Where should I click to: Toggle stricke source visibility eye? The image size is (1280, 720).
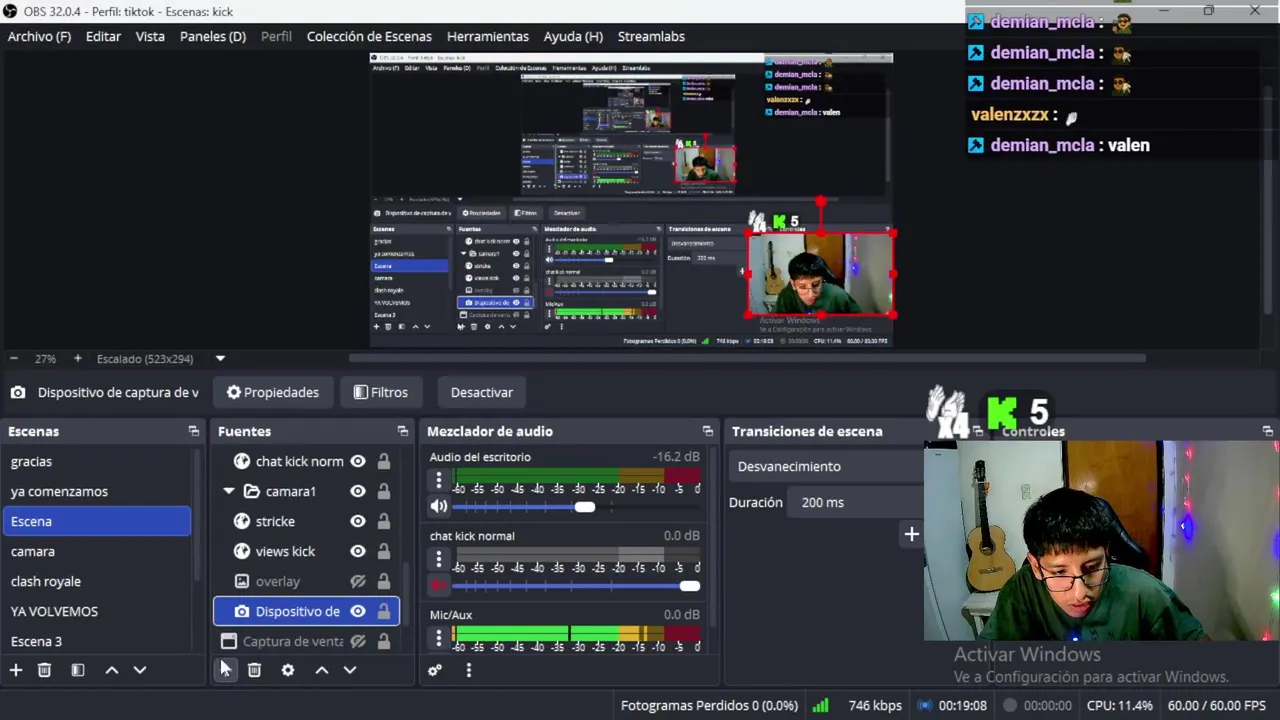click(358, 521)
